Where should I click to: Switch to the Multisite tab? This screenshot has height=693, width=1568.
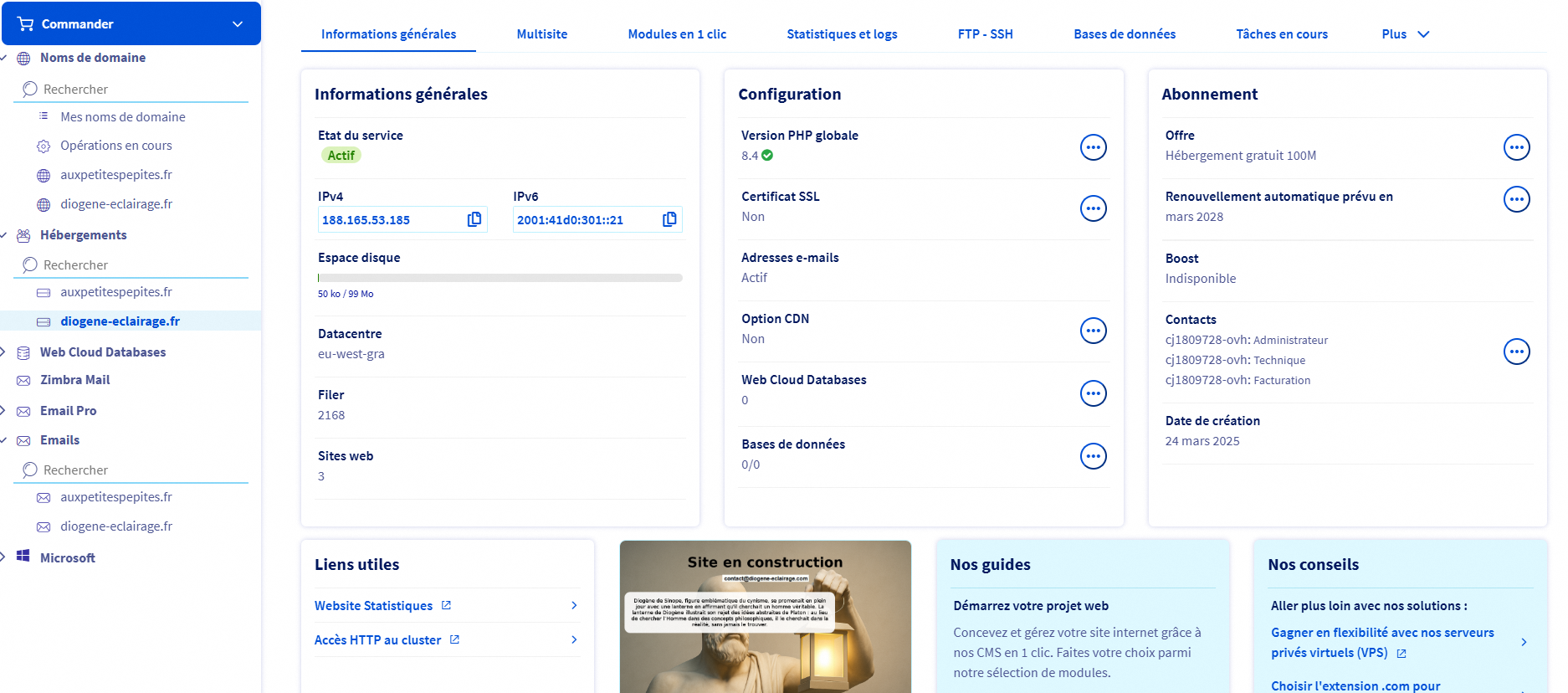(541, 34)
